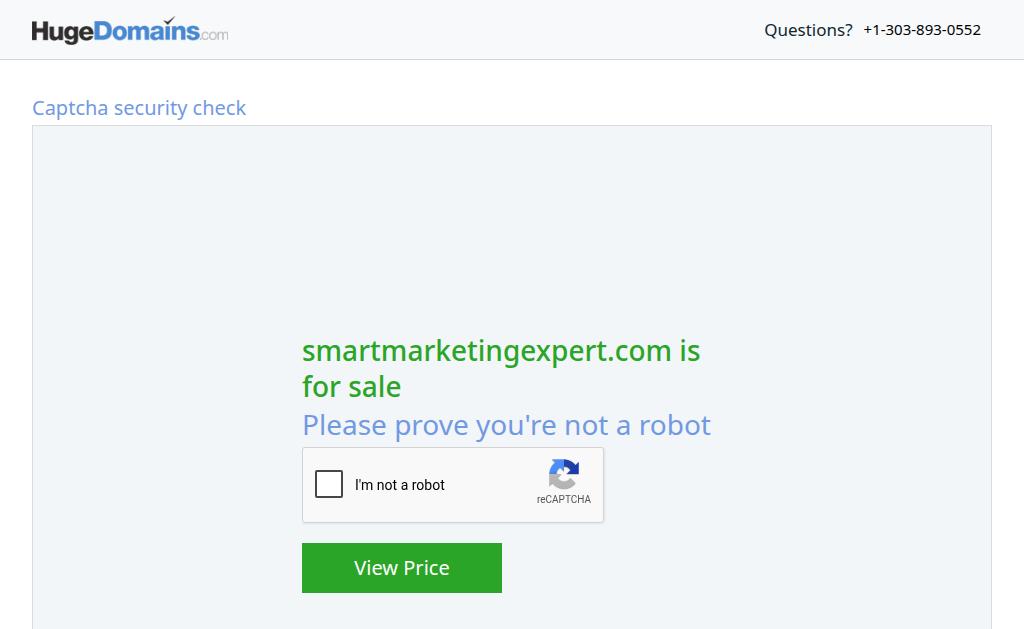Select the "Captcha security check" heading
The image size is (1024, 629).
coord(139,108)
